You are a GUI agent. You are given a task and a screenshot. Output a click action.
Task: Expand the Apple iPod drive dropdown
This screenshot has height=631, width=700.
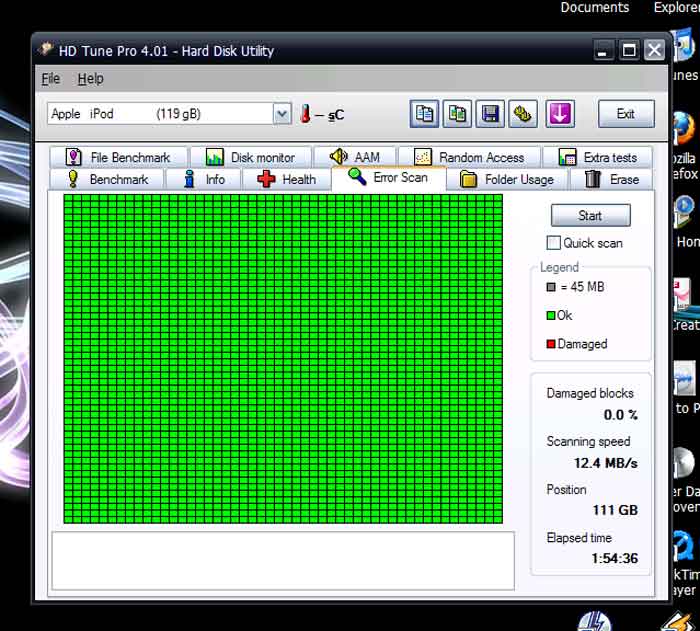click(x=281, y=114)
